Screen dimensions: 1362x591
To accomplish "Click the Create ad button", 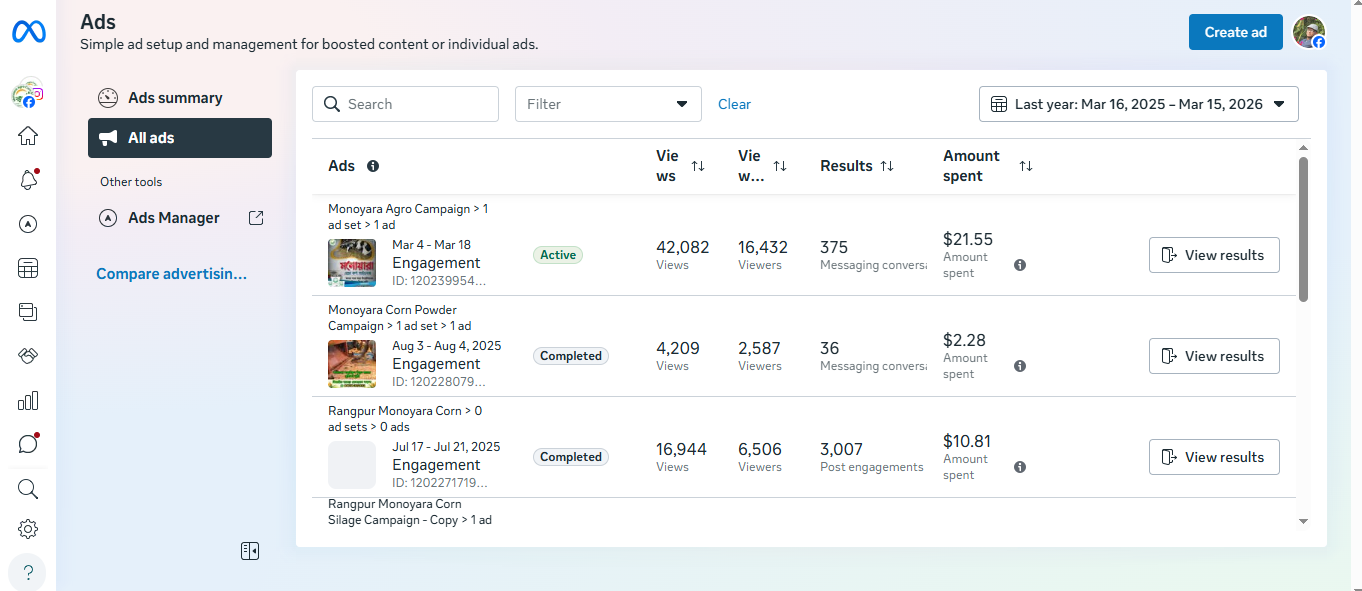I will click(1235, 32).
